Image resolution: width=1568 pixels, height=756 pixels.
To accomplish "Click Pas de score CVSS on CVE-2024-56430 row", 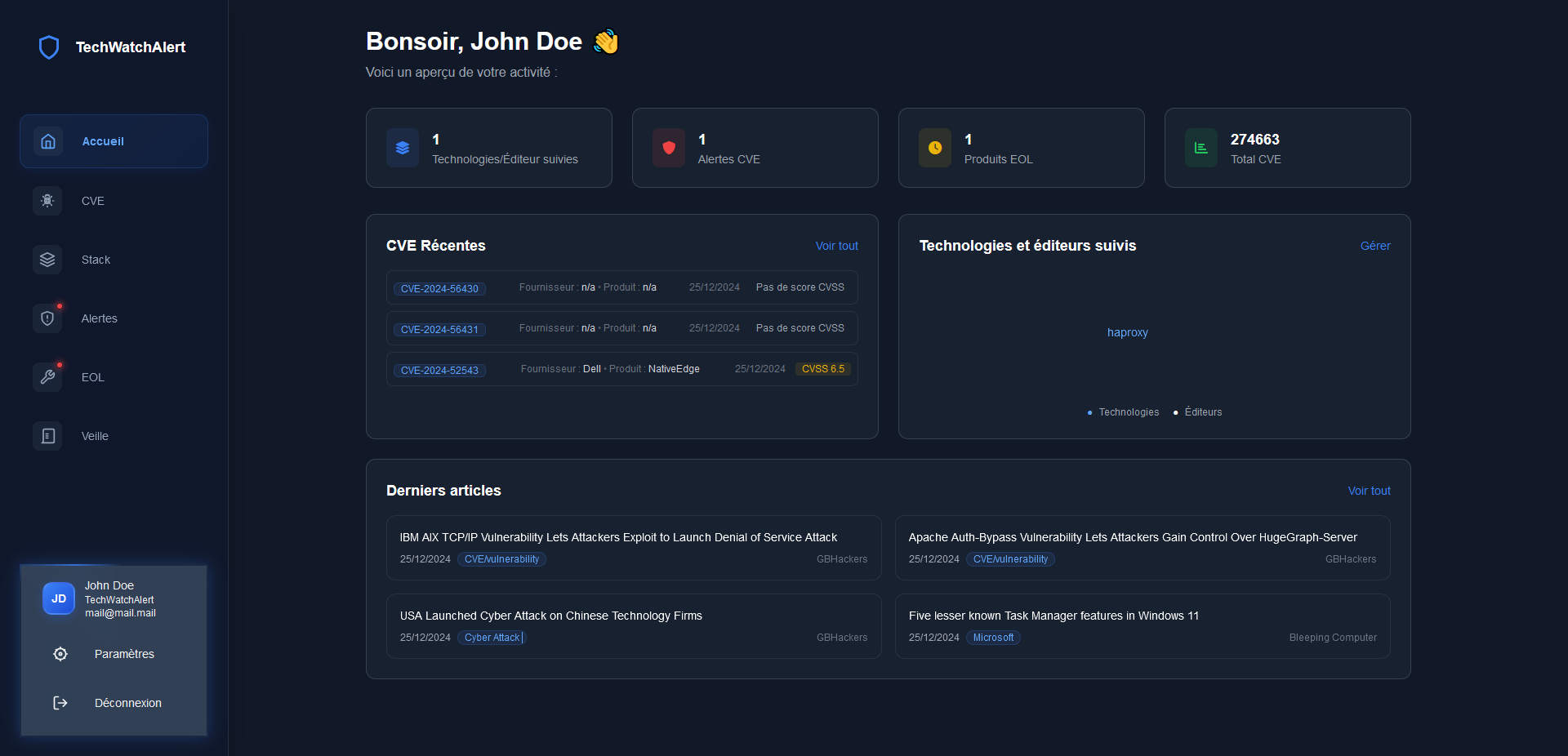I will [x=800, y=287].
